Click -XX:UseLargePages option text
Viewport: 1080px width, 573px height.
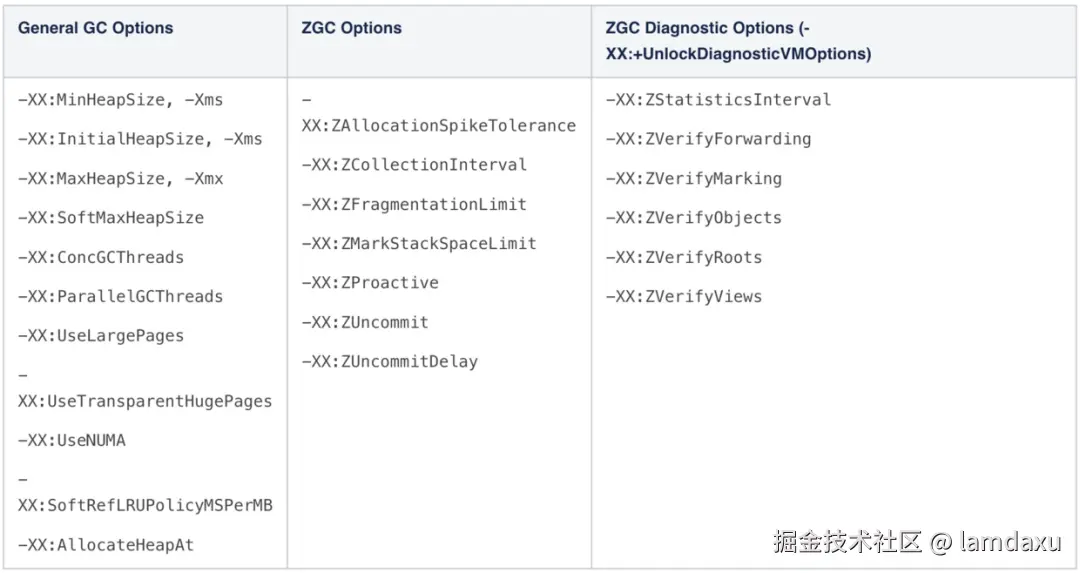point(101,336)
